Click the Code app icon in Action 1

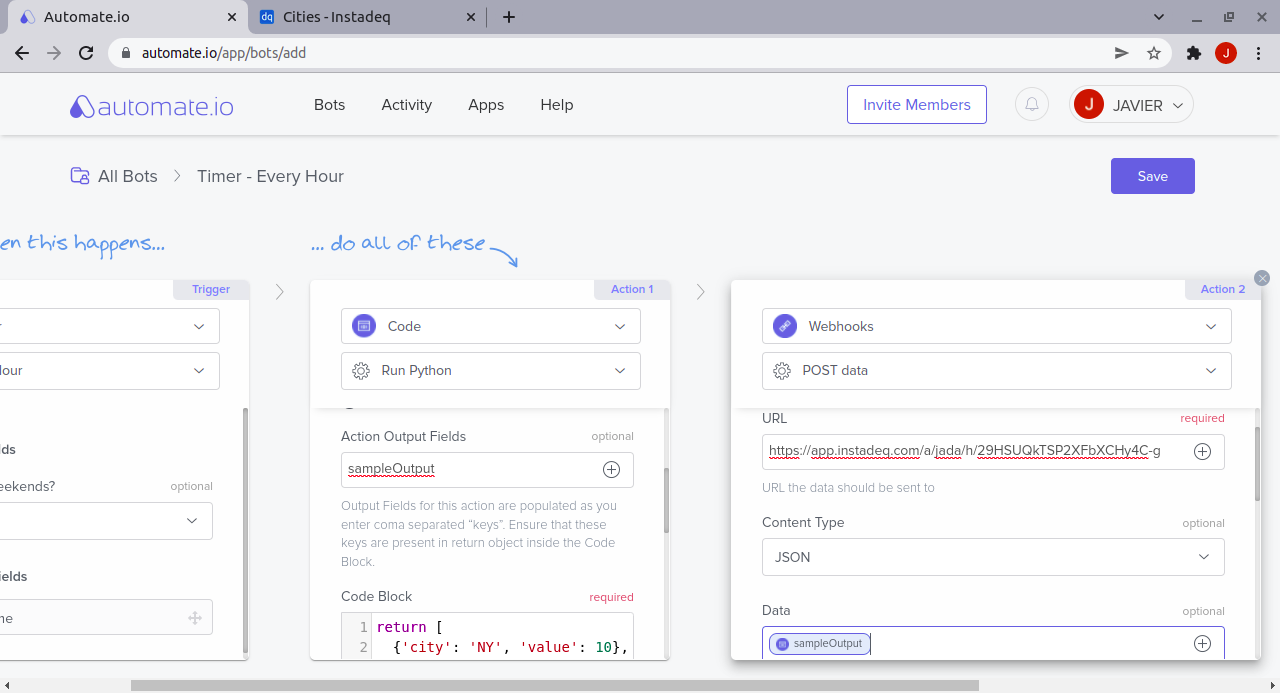click(365, 326)
